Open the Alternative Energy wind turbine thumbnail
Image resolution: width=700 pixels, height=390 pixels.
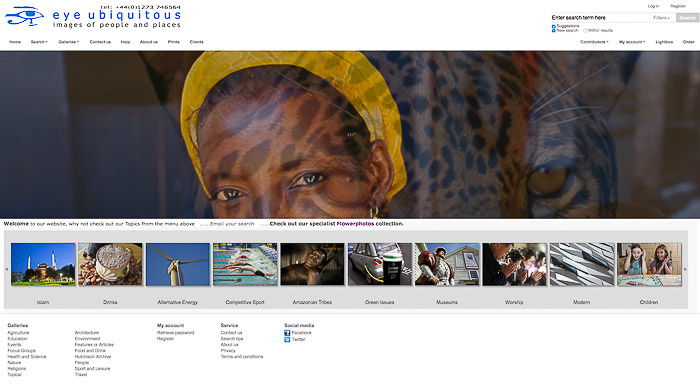click(178, 264)
